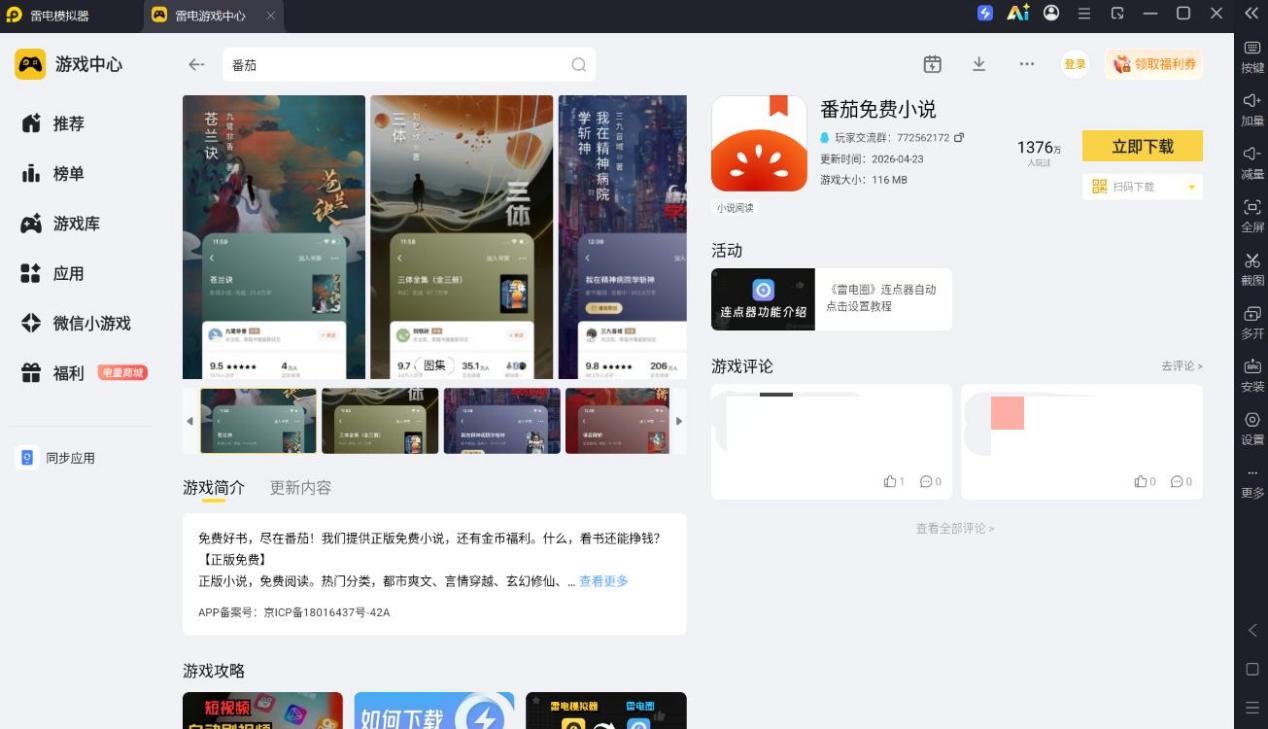
Task: Select the 三体 screenshot thumbnail
Action: tap(380, 421)
